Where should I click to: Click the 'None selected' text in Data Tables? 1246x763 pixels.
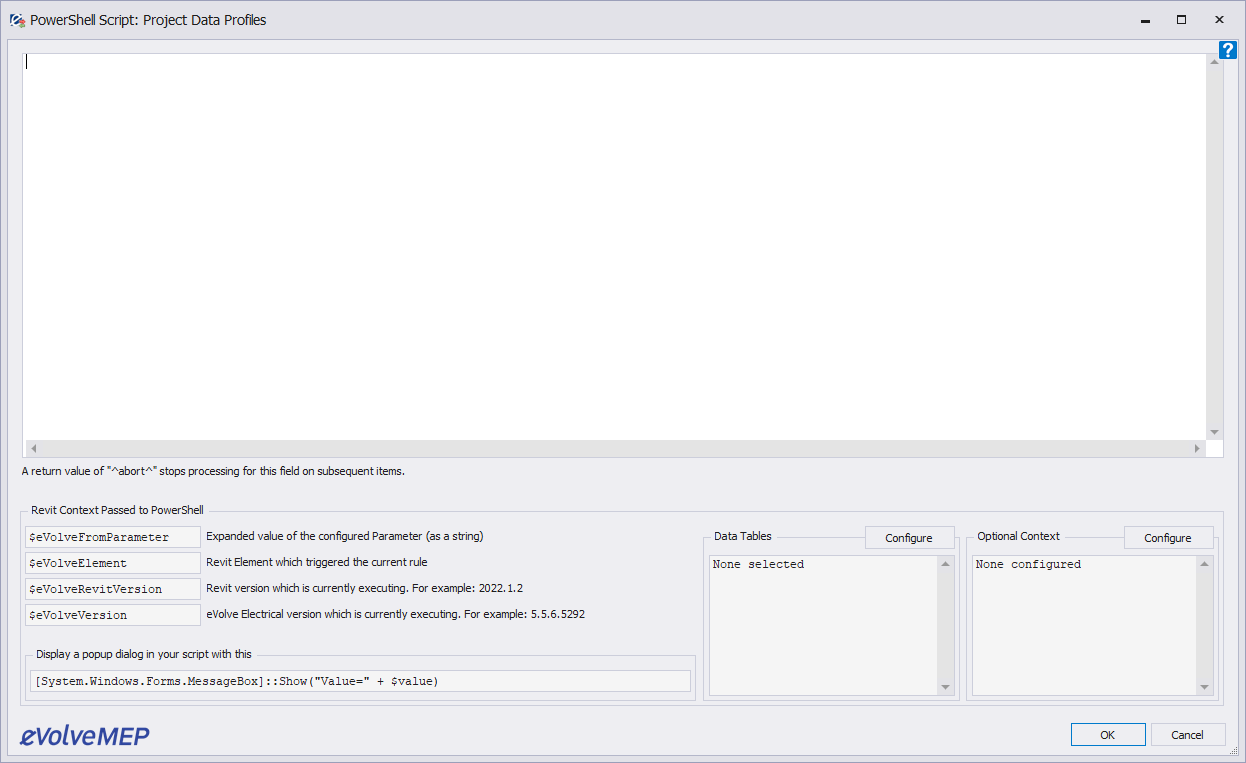tap(758, 564)
